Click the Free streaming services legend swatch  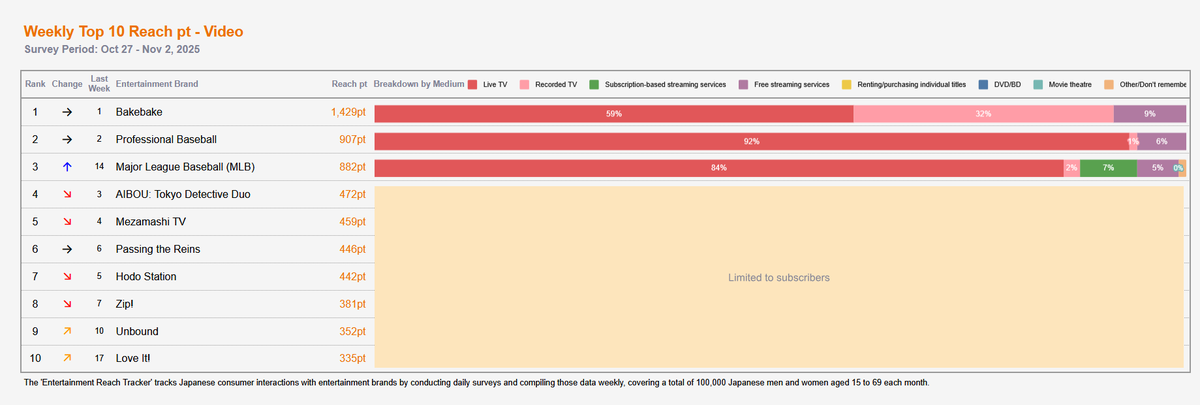[x=744, y=85]
